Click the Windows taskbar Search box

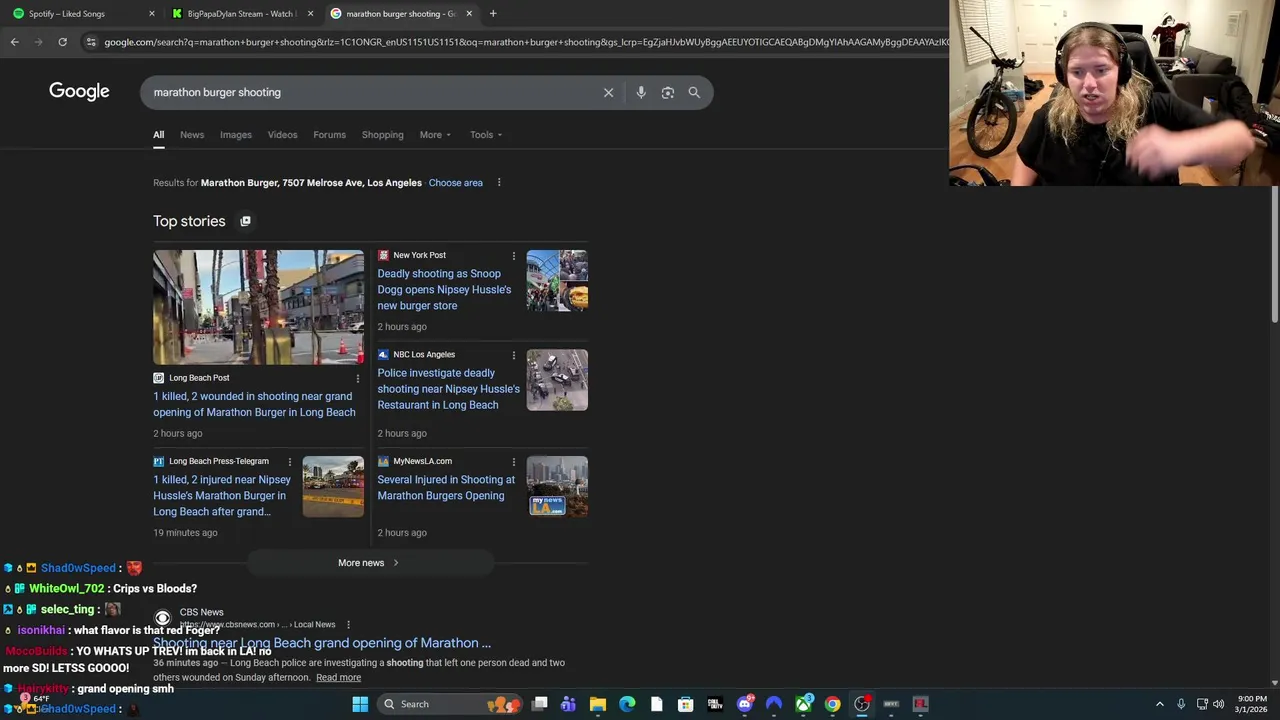tap(448, 704)
